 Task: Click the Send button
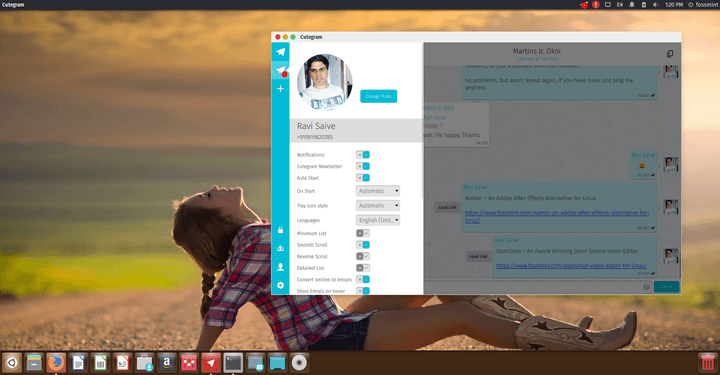[666, 286]
